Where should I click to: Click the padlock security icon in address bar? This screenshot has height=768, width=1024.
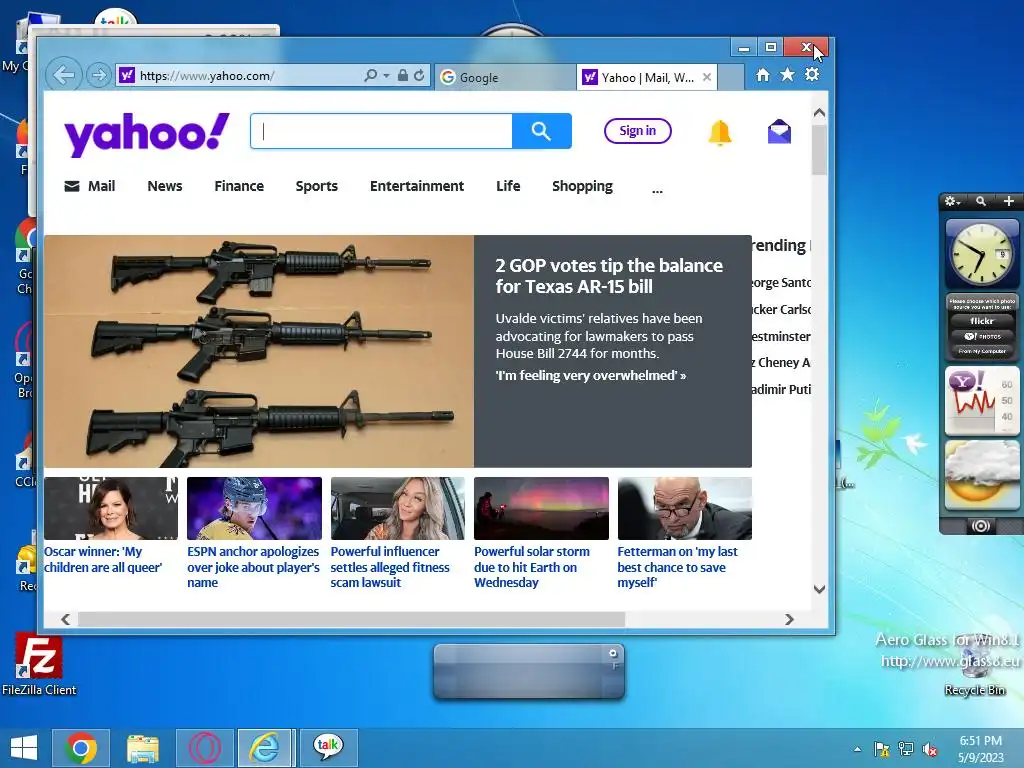pyautogui.click(x=403, y=76)
